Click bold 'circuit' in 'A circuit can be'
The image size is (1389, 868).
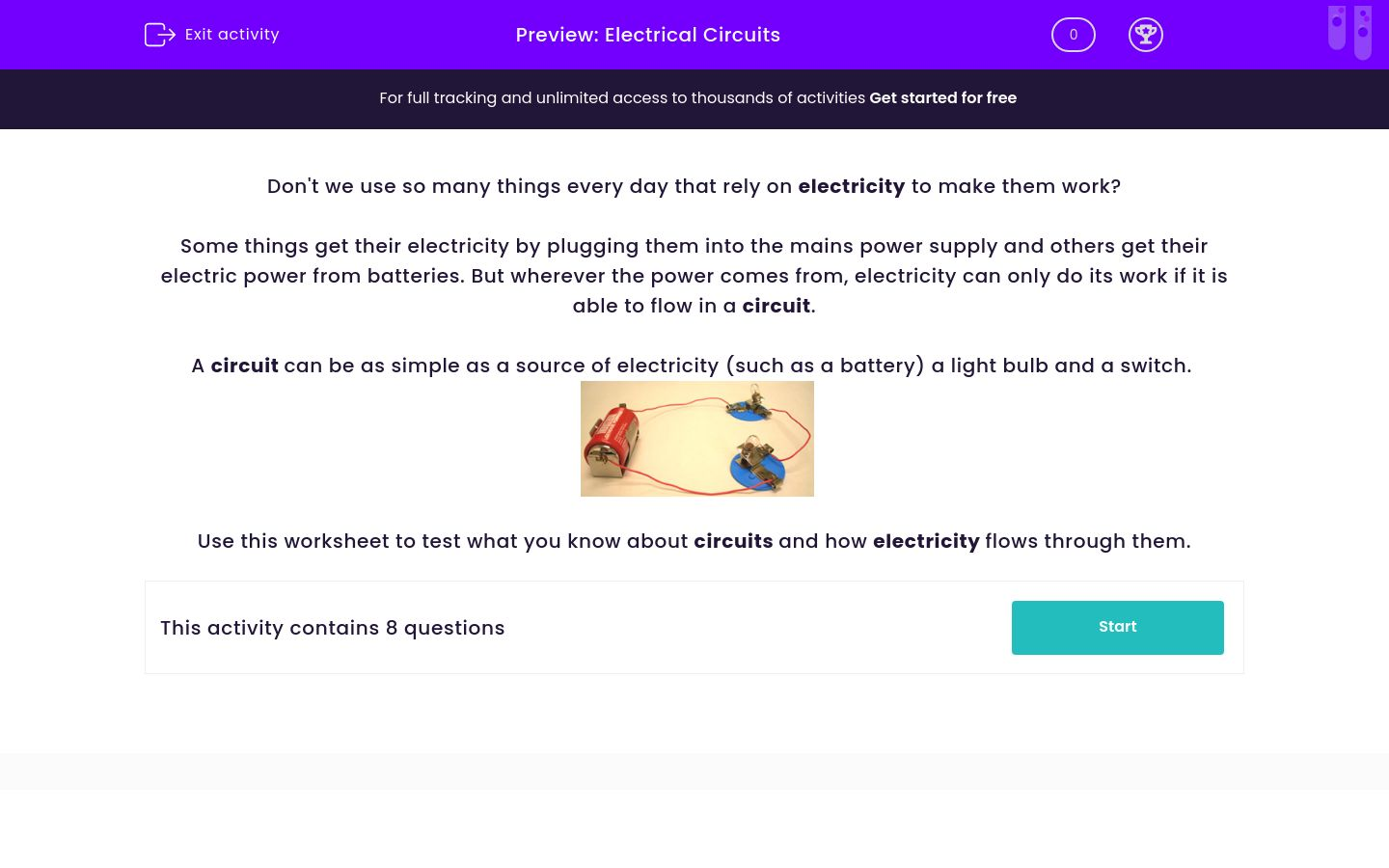pyautogui.click(x=244, y=366)
